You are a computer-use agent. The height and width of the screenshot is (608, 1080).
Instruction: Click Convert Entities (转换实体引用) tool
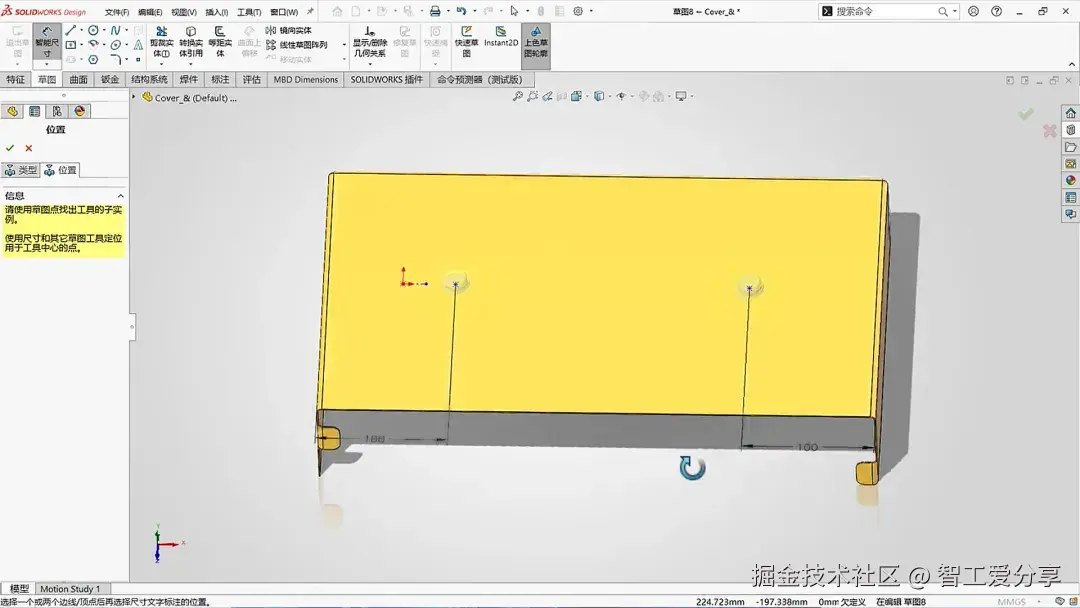click(x=191, y=42)
